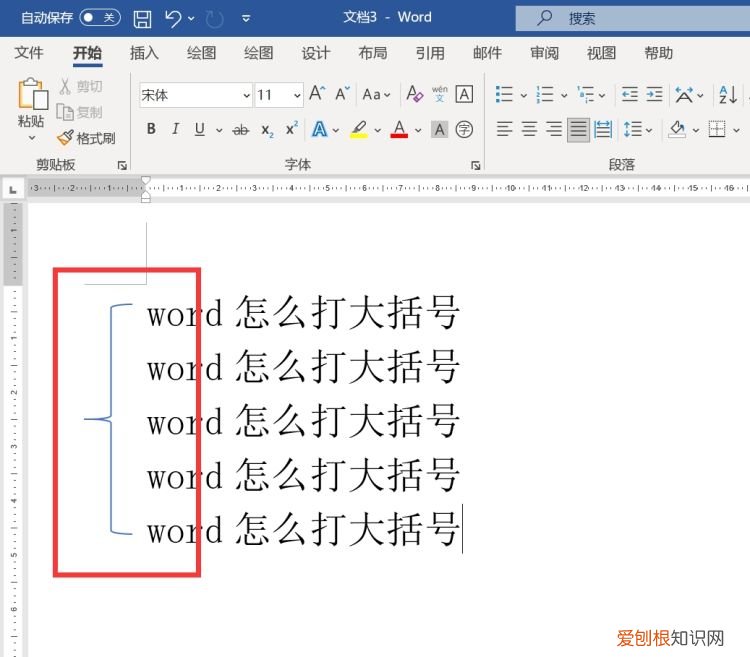Open the 邮件 (Mailings) tab
The height and width of the screenshot is (657, 750).
tap(487, 53)
